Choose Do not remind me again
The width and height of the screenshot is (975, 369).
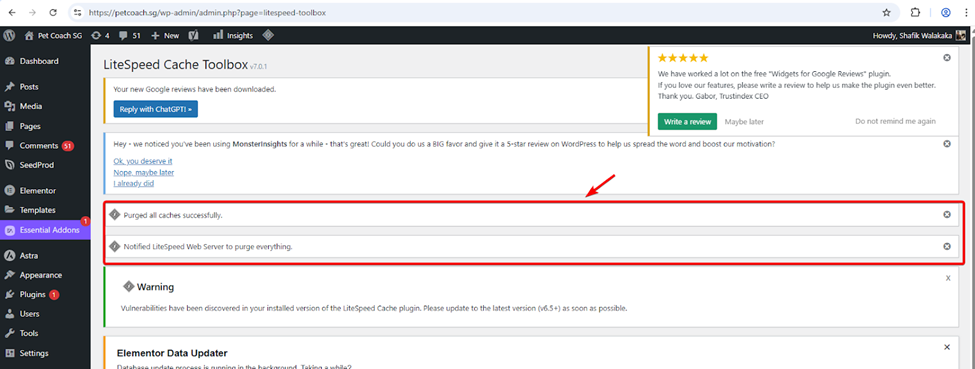[x=895, y=121]
